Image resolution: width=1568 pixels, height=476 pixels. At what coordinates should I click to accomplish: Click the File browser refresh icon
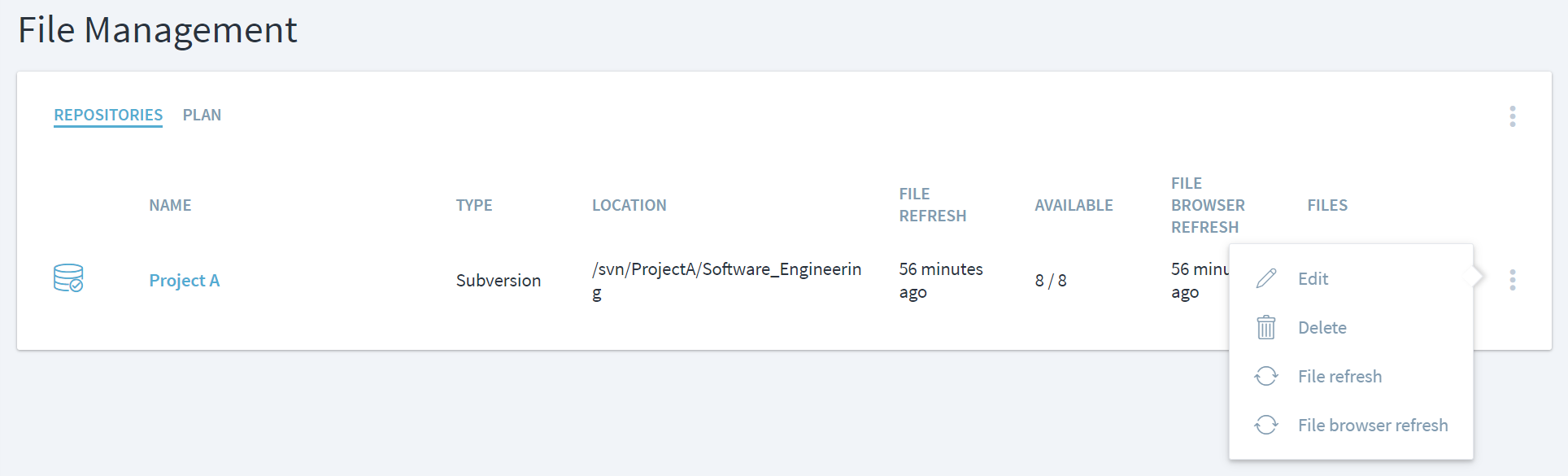click(x=1266, y=425)
